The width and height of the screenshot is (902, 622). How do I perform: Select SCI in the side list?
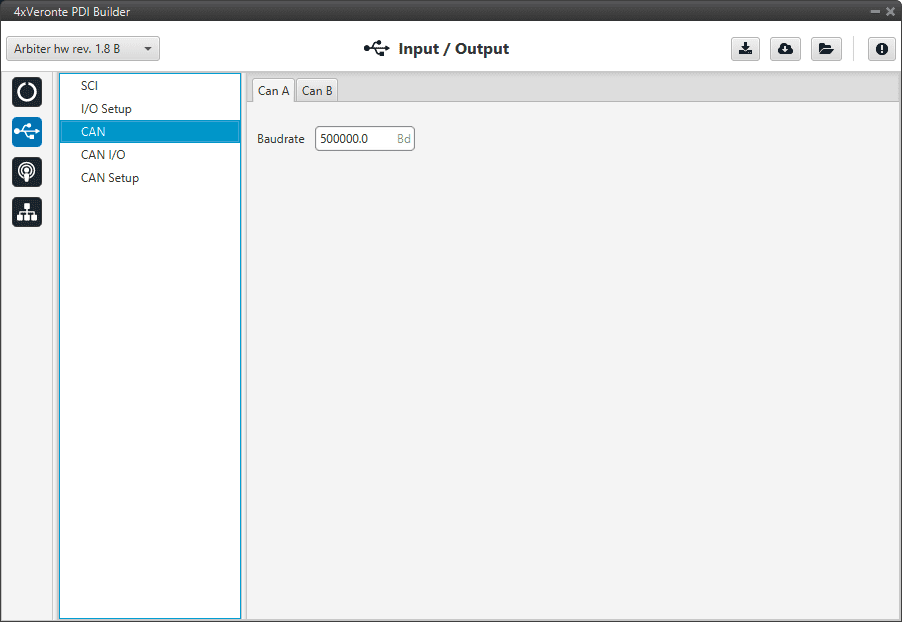pyautogui.click(x=150, y=86)
